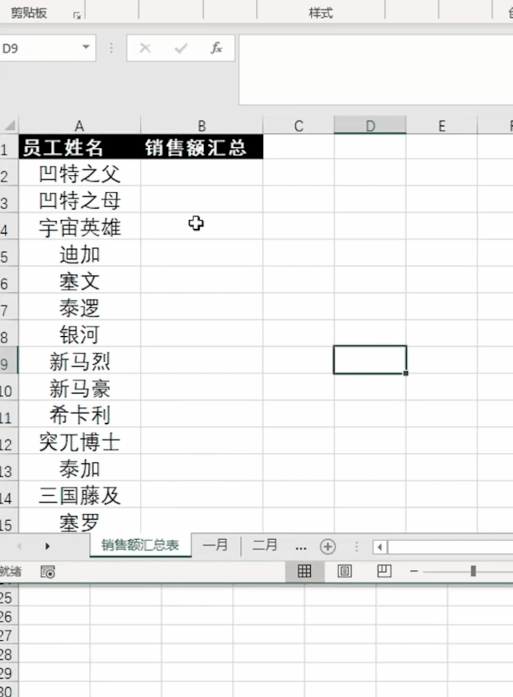Viewport: 513px width, 697px height.
Task: Select the cell containing 突兀博士
Action: point(80,441)
